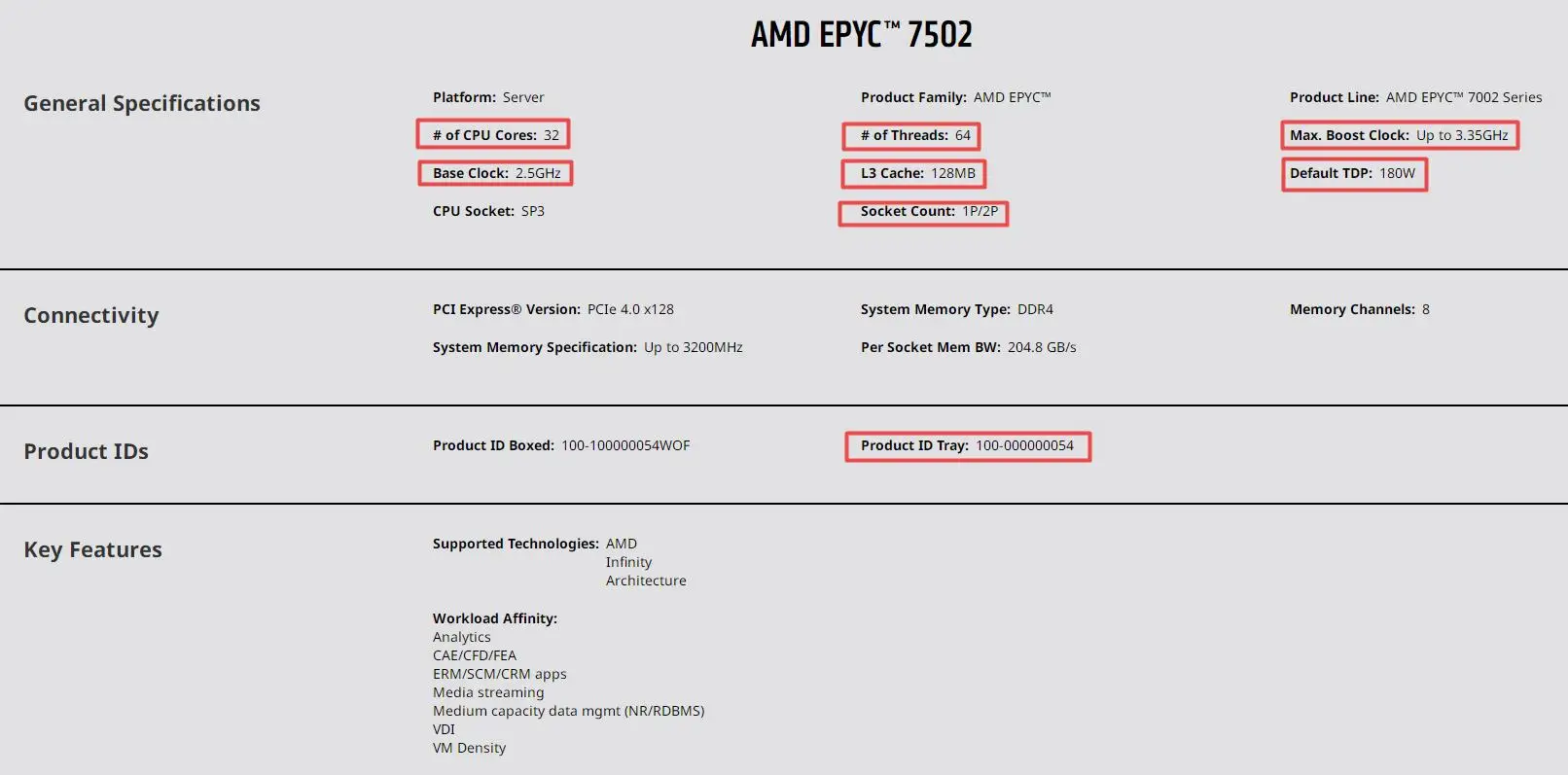
Task: Click the # of CPU Cores: 32 field
Action: (x=495, y=135)
